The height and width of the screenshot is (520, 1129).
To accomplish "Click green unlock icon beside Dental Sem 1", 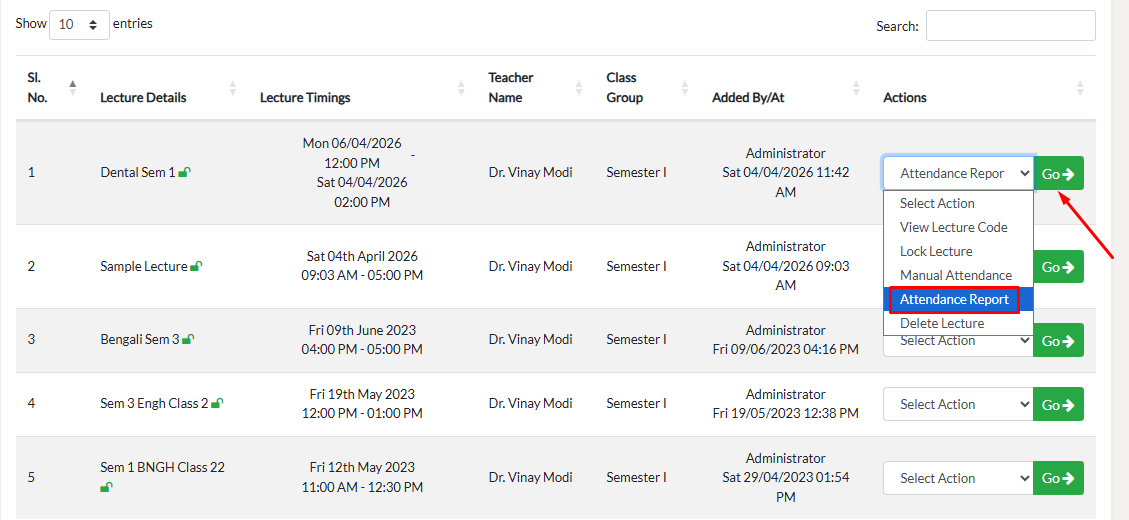I will click(185, 172).
